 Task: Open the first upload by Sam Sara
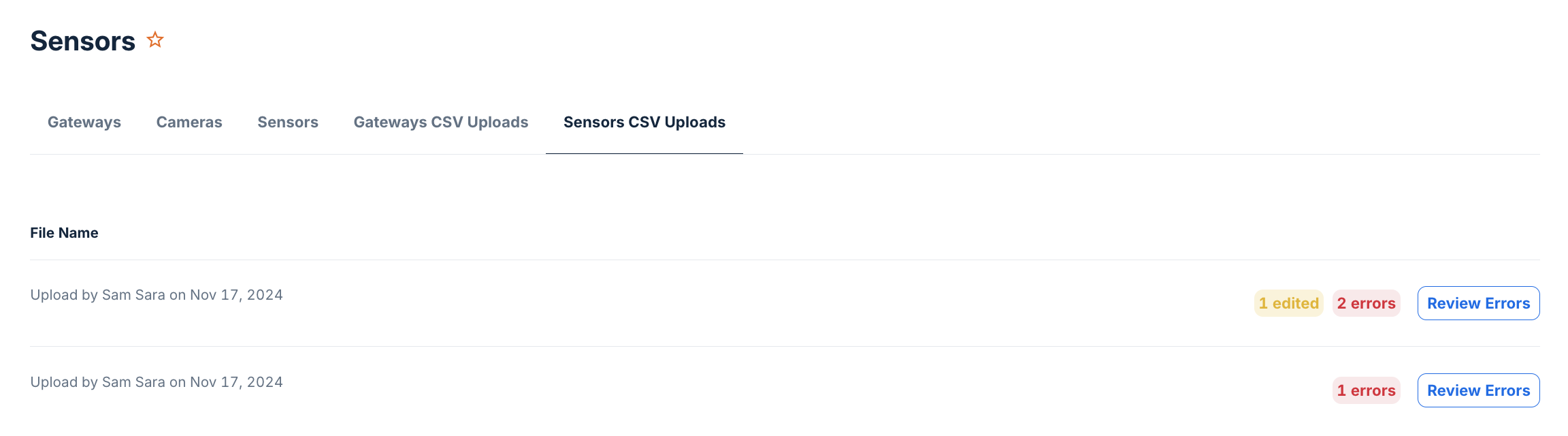157,294
